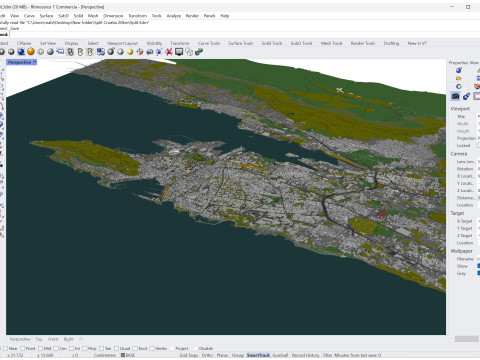Toggle the Project osnap option

click(x=173, y=348)
